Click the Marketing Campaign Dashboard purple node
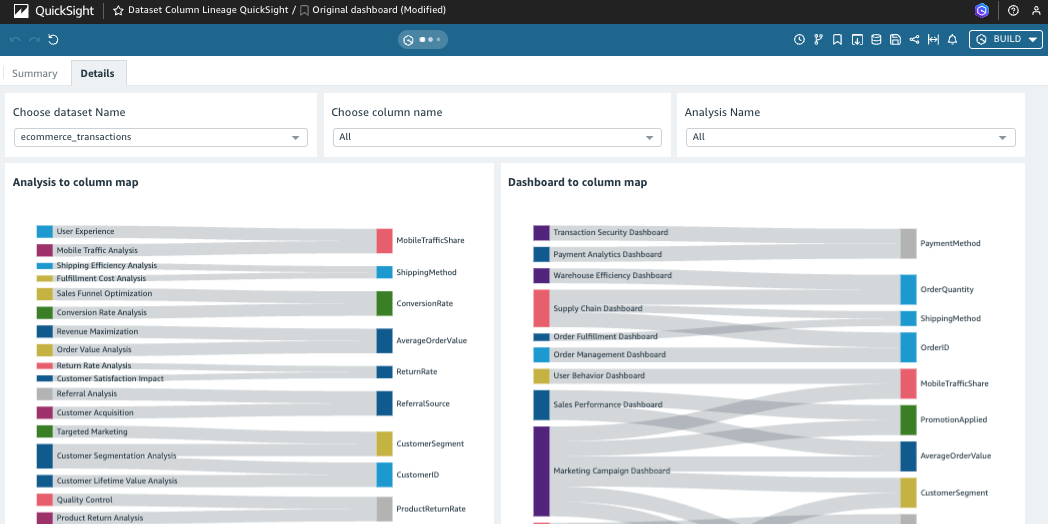 point(541,471)
